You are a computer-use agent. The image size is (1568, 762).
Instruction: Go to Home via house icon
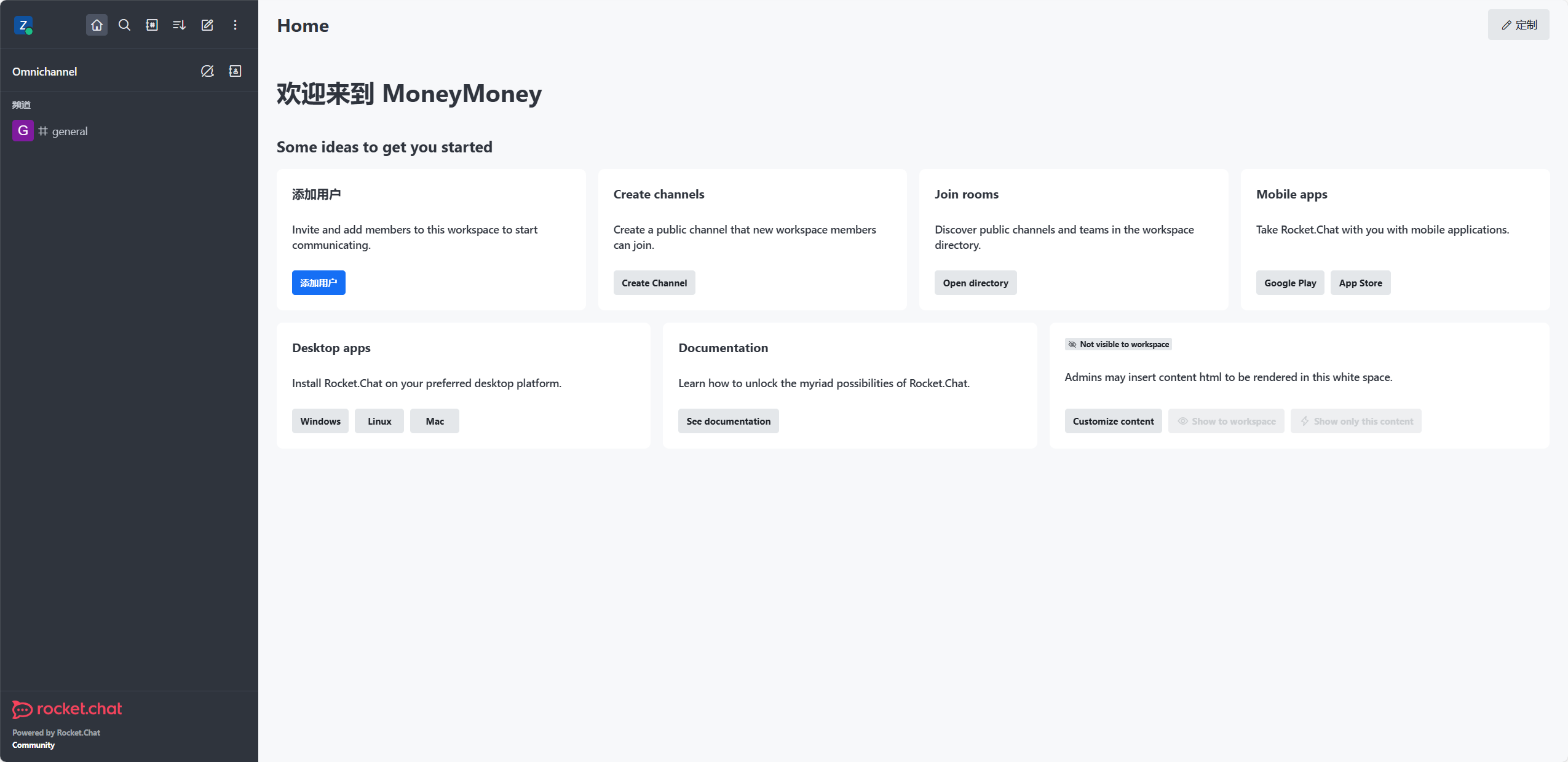pos(97,25)
